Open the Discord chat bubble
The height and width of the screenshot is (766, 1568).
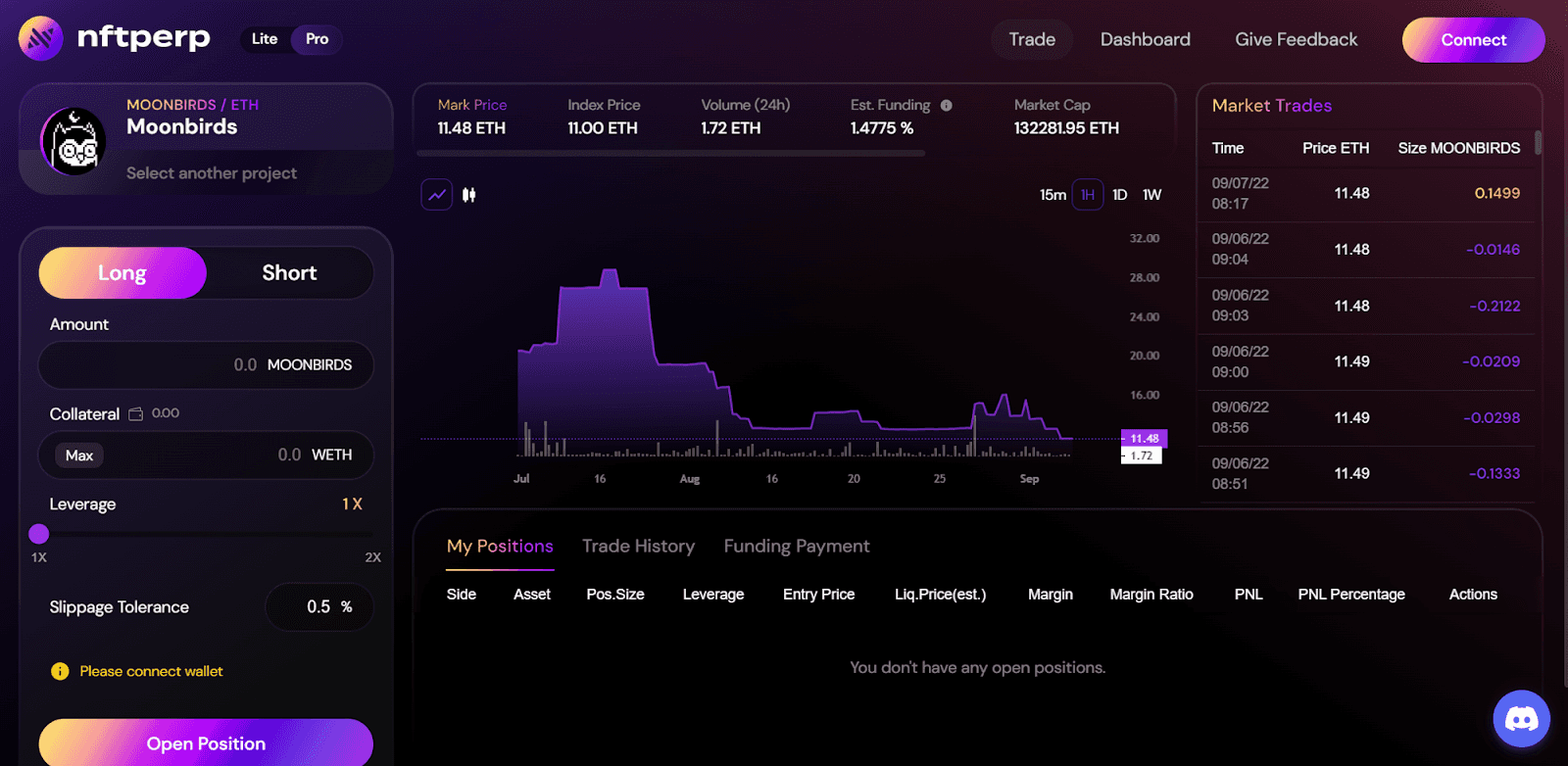tap(1521, 719)
